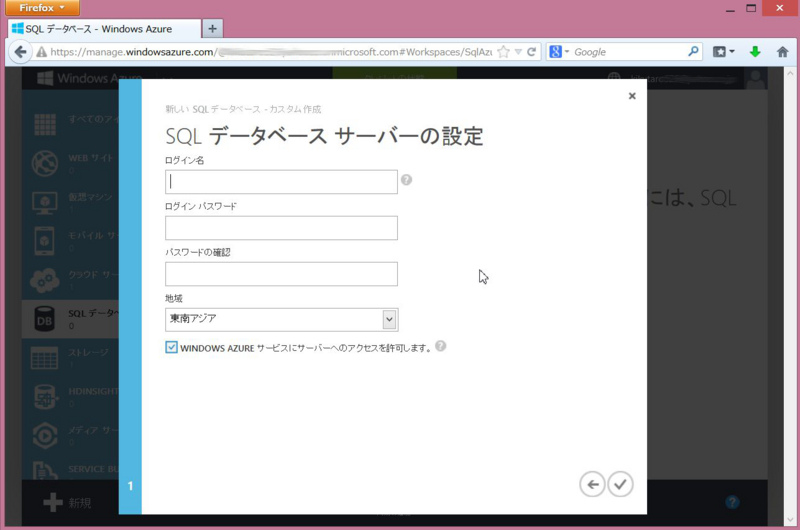
Task: Click the site identity warning icon
Action: tap(41, 52)
